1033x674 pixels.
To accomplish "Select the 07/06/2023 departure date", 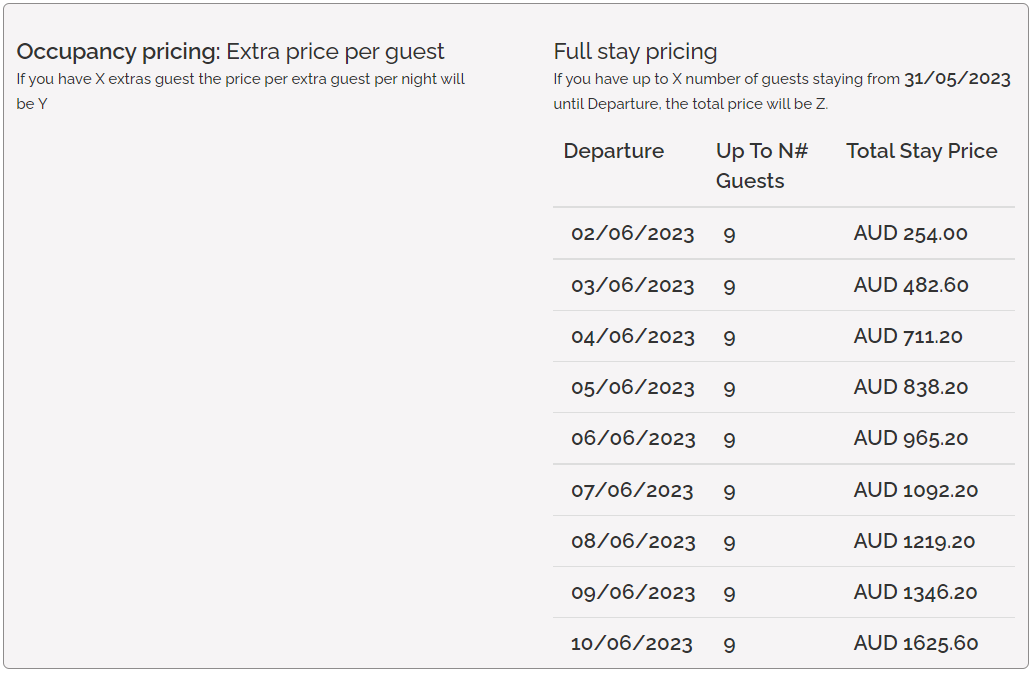I will pos(632,491).
